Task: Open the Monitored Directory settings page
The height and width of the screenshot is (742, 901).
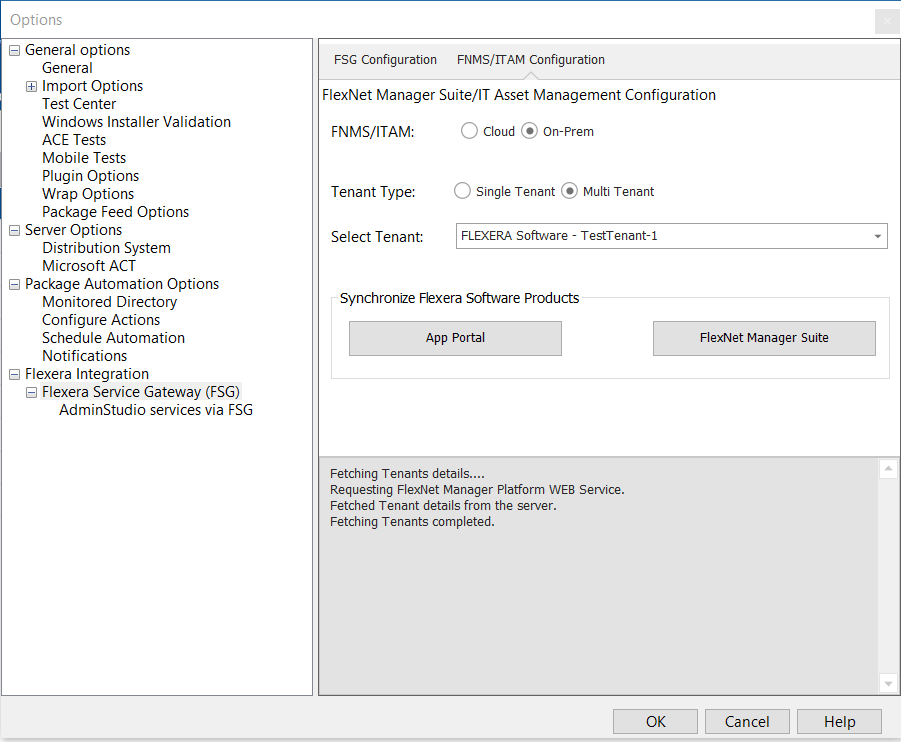Action: (109, 301)
